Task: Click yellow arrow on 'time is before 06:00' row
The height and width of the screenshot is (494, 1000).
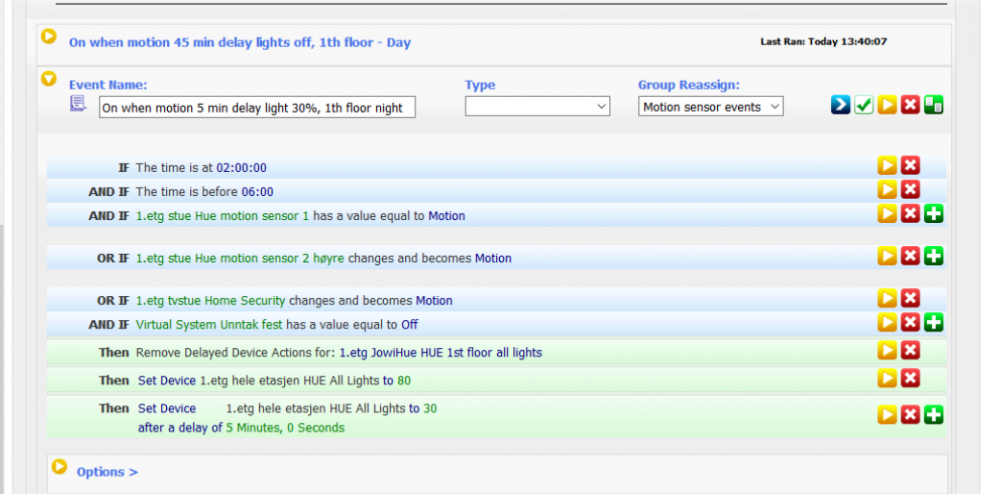Action: tap(887, 190)
